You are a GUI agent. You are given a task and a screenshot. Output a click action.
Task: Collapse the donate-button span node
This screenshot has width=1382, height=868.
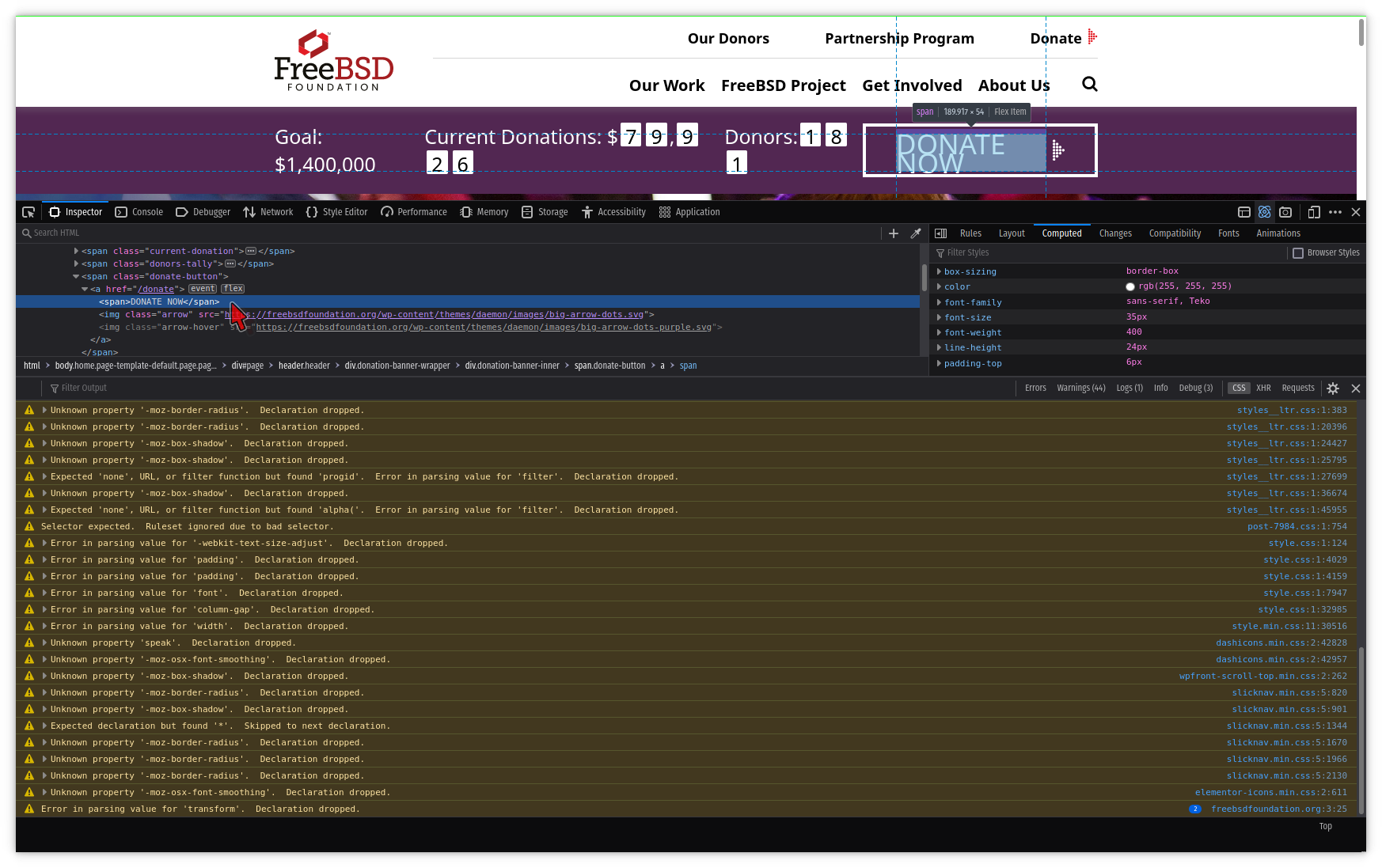77,277
